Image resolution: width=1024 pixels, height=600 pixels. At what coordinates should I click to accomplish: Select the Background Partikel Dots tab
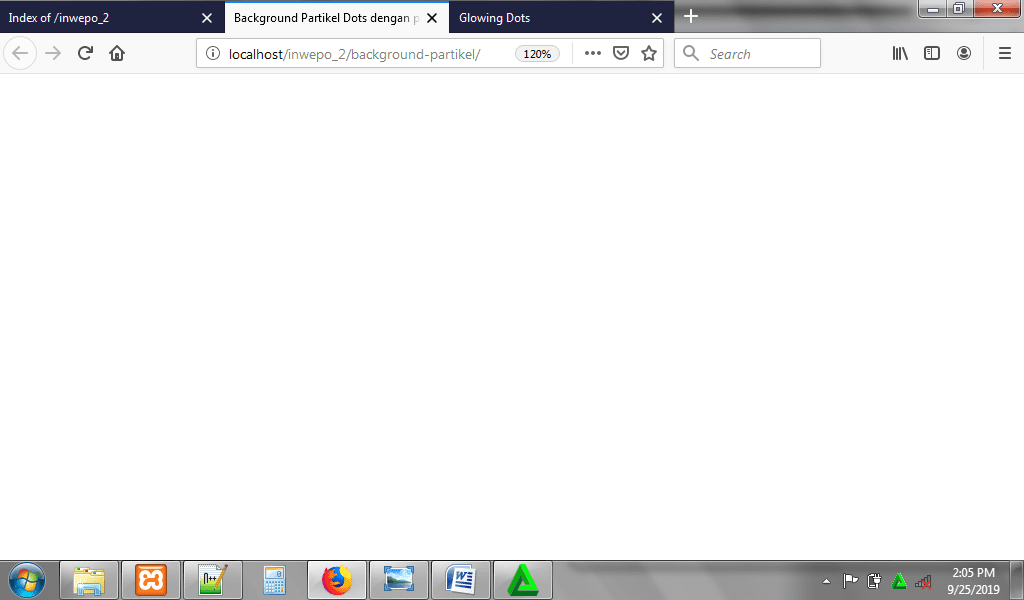tap(337, 18)
